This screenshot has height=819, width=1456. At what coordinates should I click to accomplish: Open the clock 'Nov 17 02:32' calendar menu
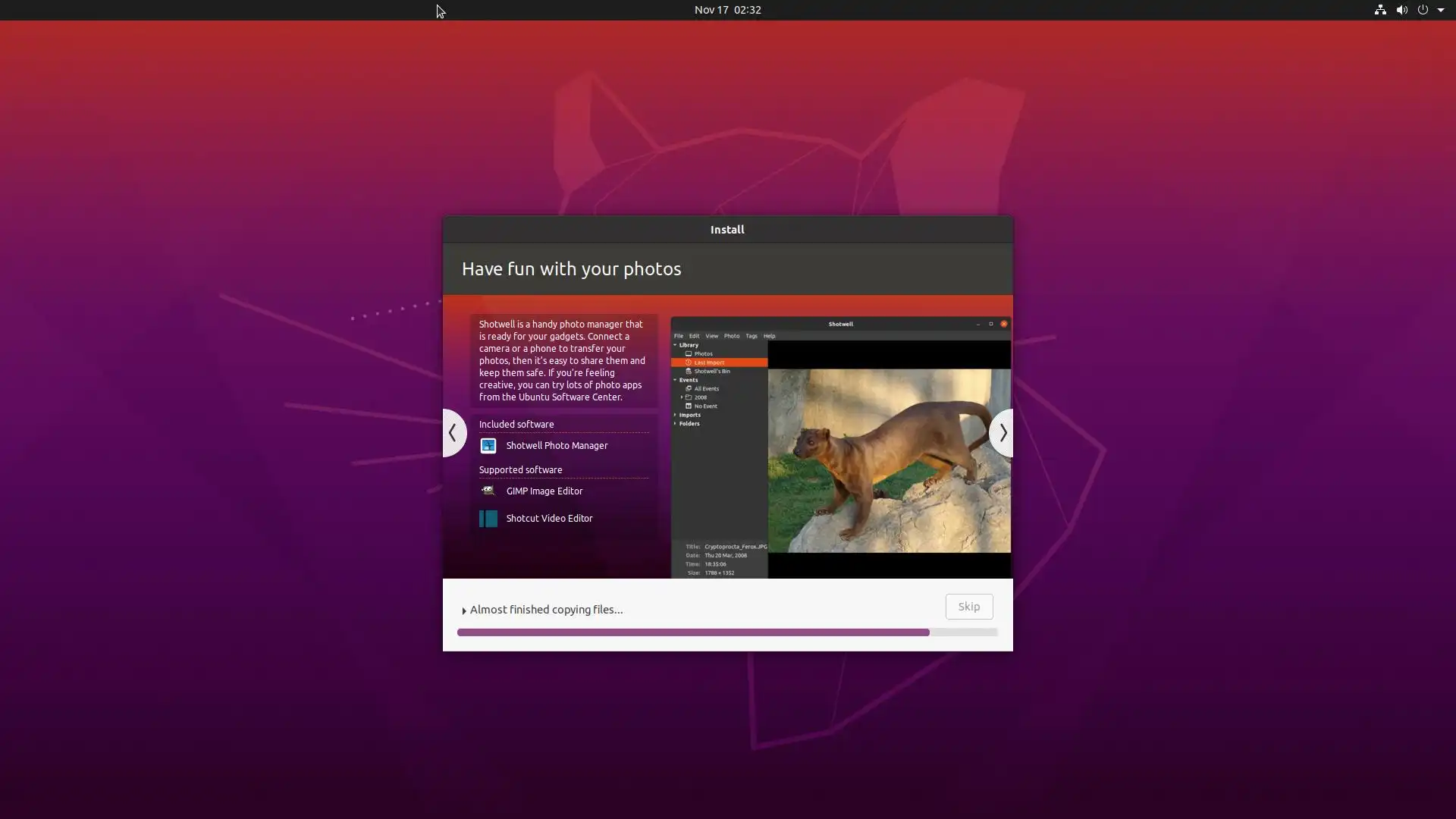727,10
